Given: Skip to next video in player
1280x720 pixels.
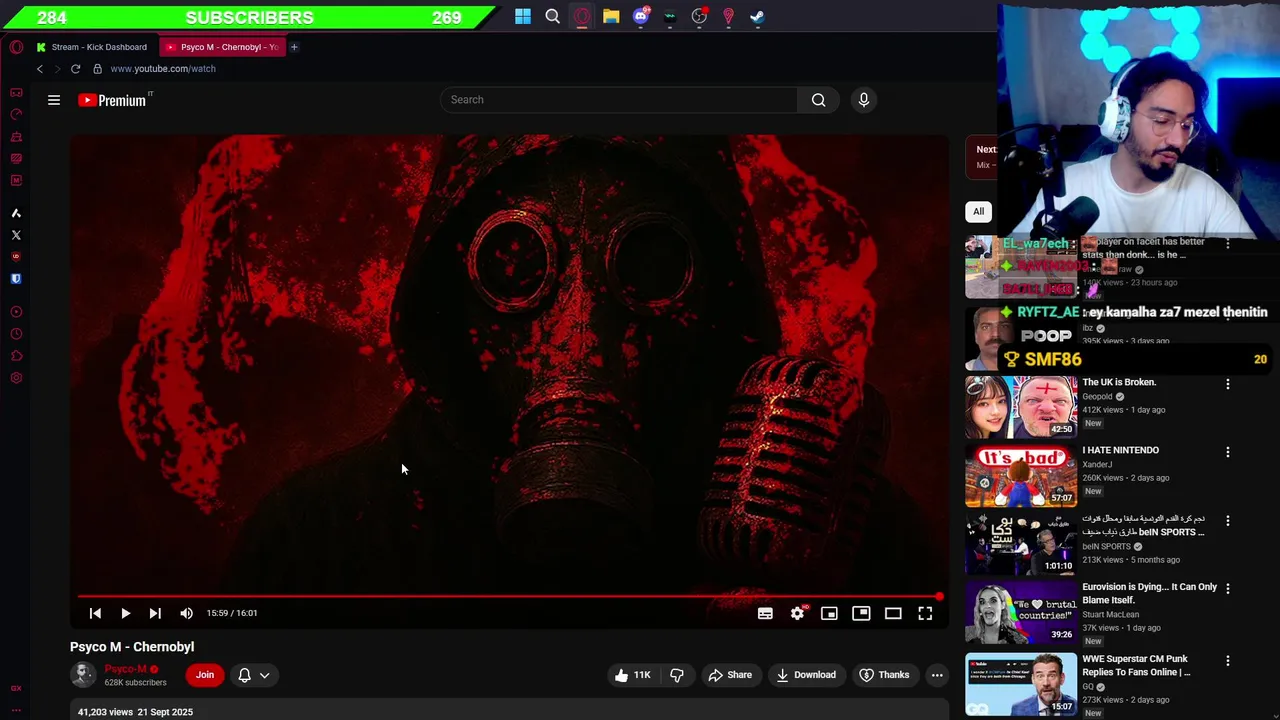Looking at the screenshot, I should click(155, 613).
